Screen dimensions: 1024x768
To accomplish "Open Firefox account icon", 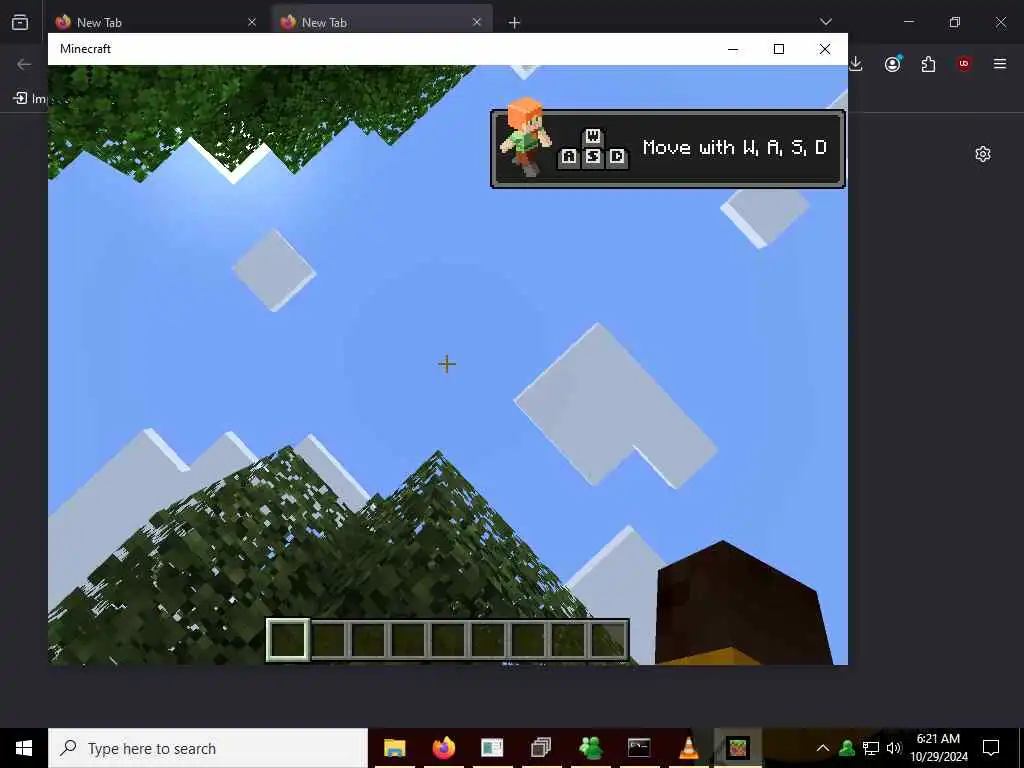I will pyautogui.click(x=892, y=64).
